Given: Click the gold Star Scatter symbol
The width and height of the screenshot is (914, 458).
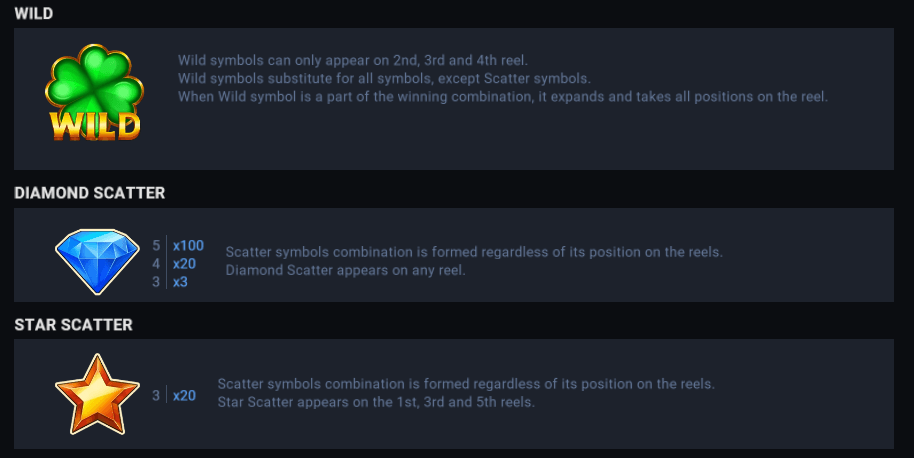Looking at the screenshot, I should (97, 394).
